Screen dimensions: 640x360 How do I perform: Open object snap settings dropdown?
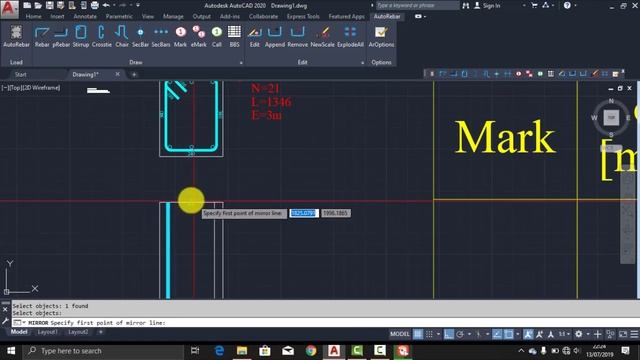tap(518, 334)
